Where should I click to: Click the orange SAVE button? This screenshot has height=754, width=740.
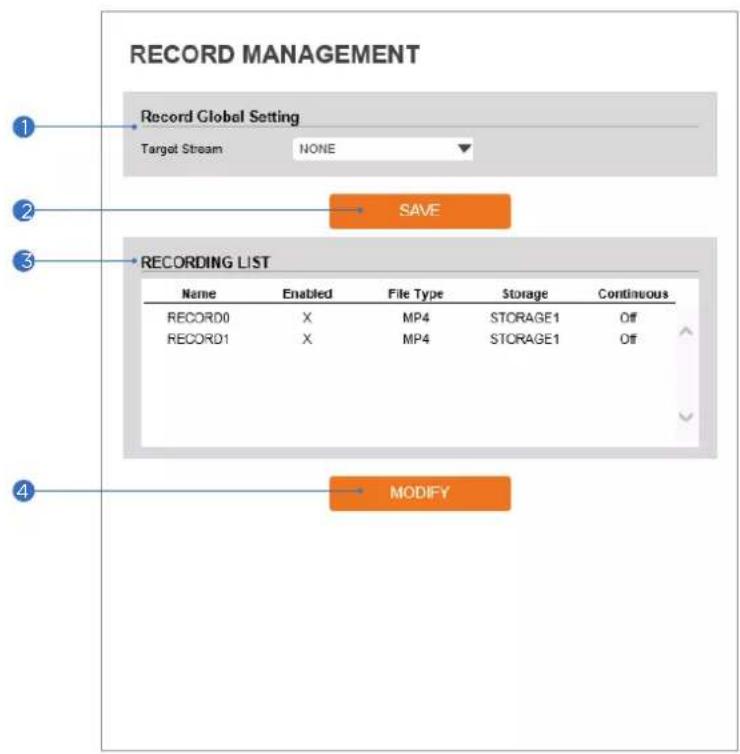420,211
